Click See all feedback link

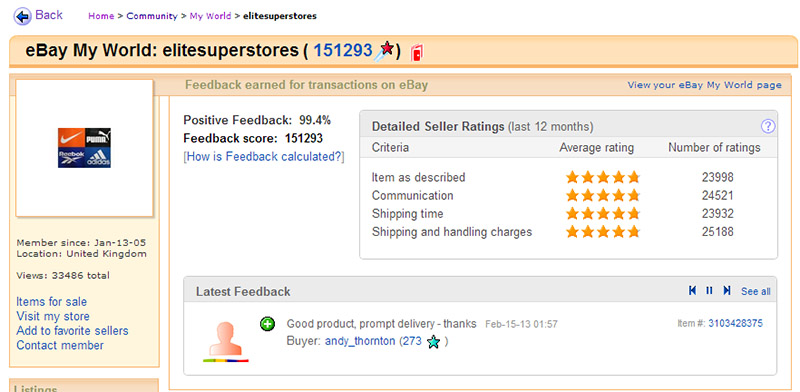(x=756, y=291)
